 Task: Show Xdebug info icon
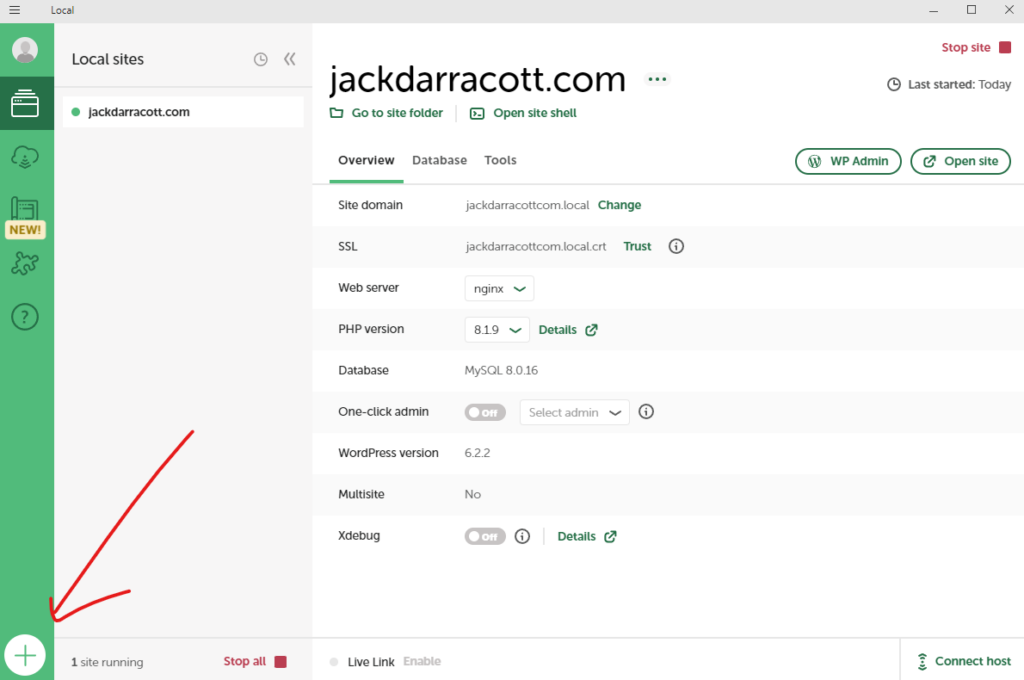pyautogui.click(x=522, y=536)
